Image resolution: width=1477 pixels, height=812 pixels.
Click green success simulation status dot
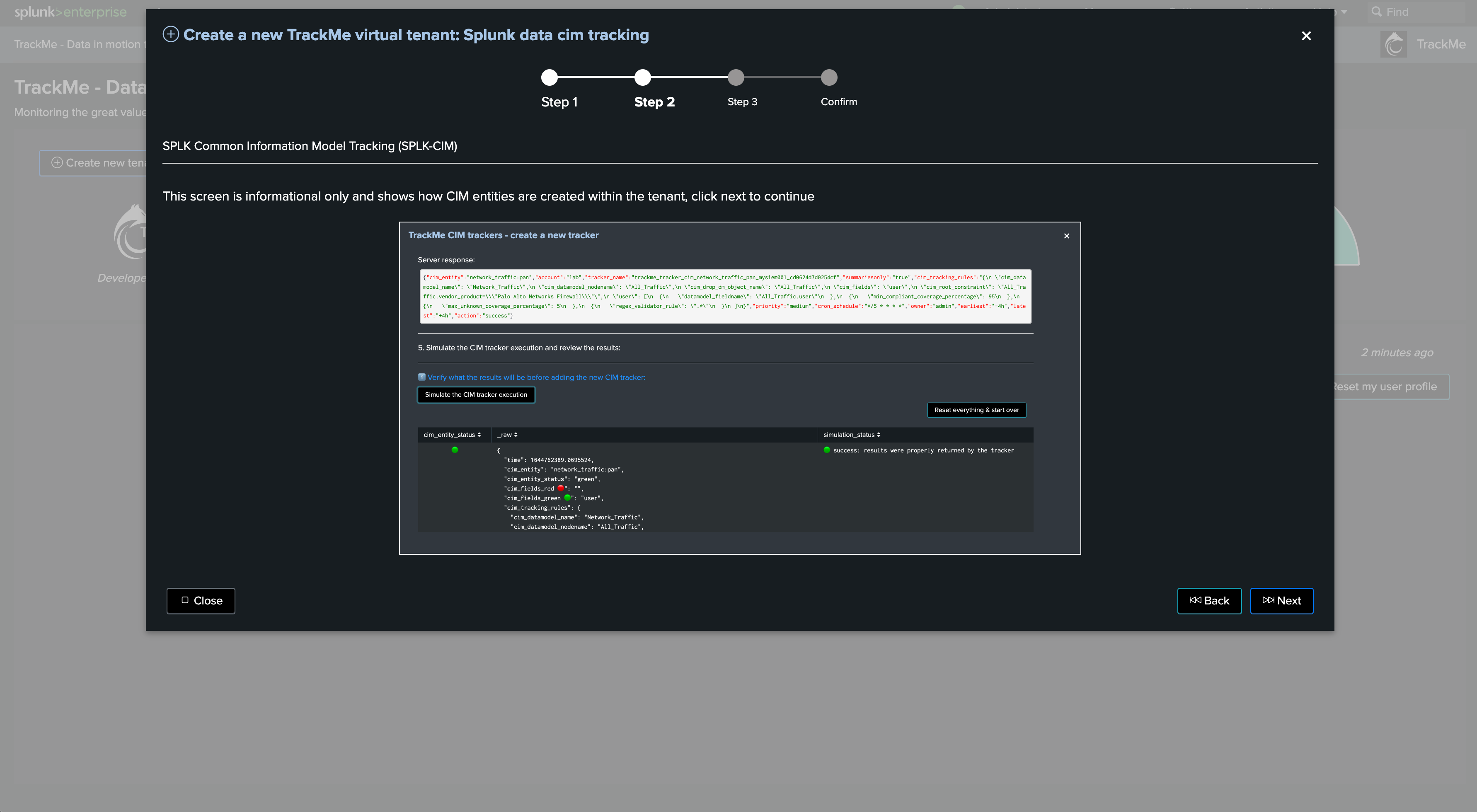(x=827, y=450)
